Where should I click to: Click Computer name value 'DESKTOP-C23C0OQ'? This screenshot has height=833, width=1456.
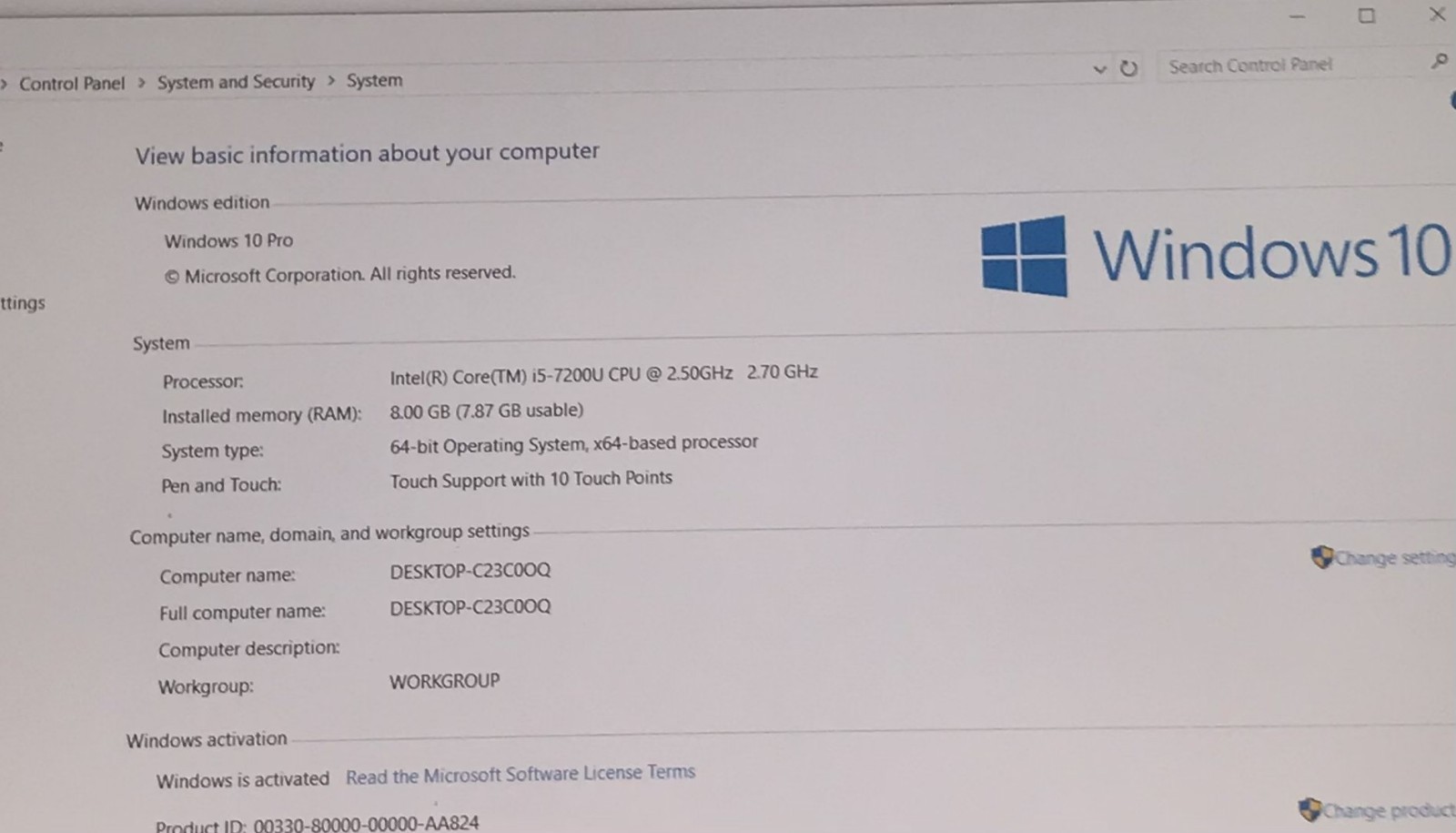pos(470,571)
